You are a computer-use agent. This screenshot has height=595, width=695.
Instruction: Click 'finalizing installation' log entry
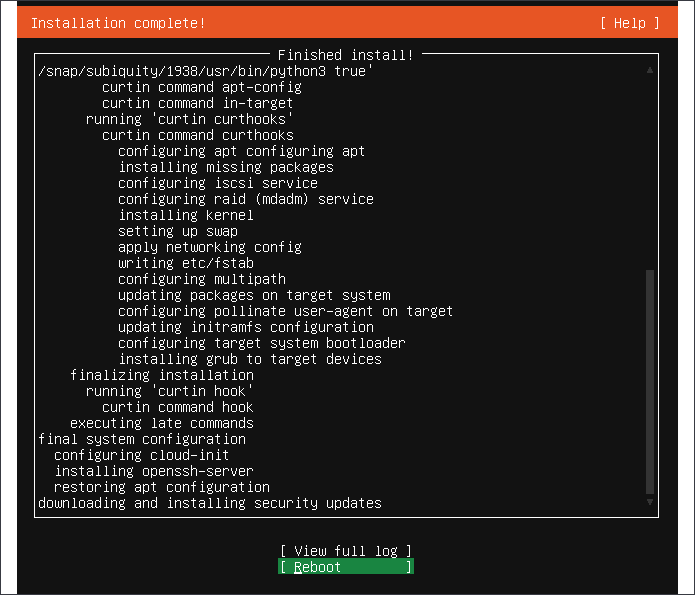point(162,375)
